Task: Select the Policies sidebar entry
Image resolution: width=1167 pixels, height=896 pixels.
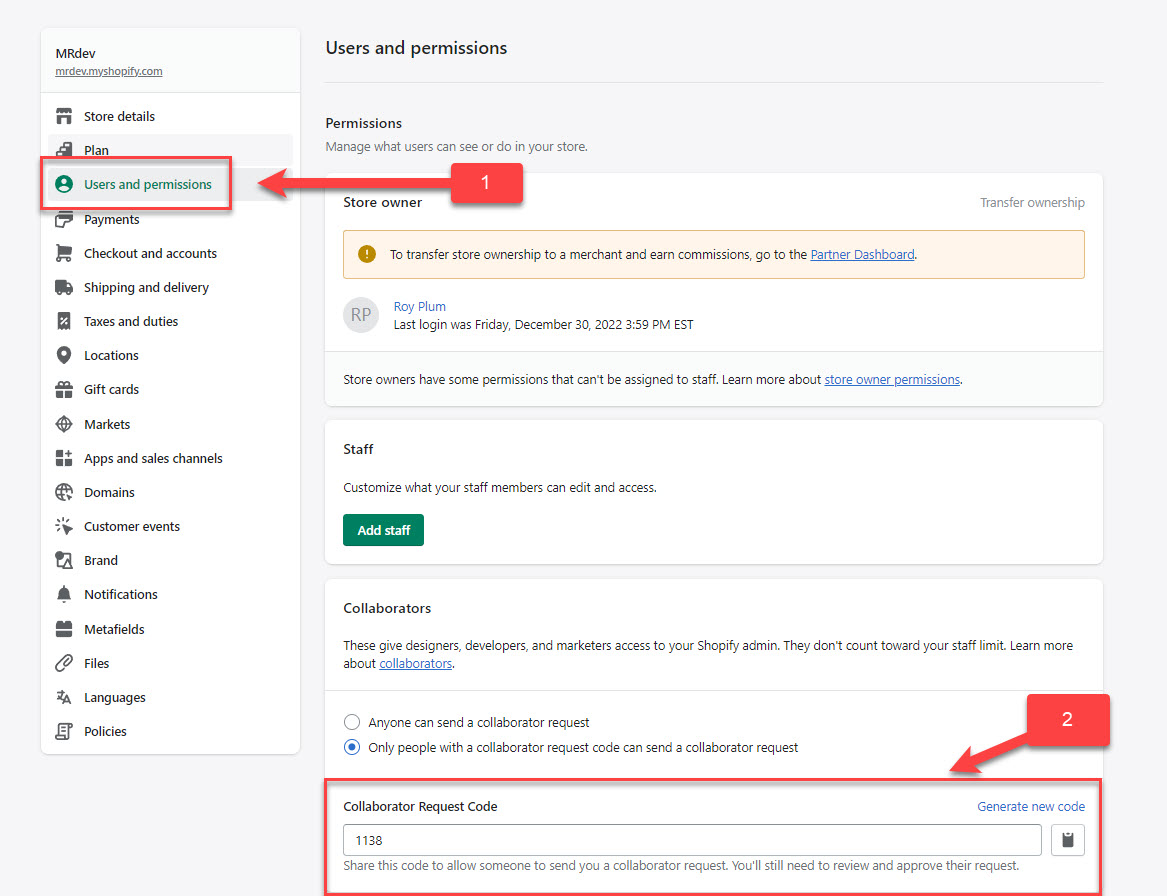Action: (x=103, y=731)
